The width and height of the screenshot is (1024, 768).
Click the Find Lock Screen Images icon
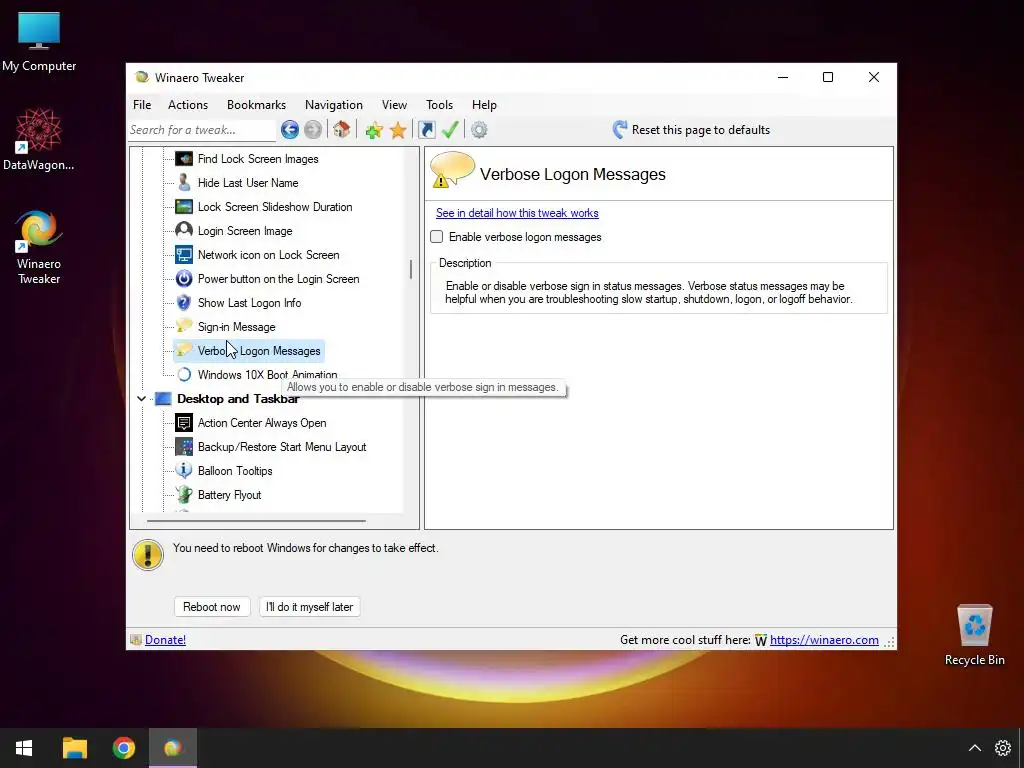click(x=184, y=159)
